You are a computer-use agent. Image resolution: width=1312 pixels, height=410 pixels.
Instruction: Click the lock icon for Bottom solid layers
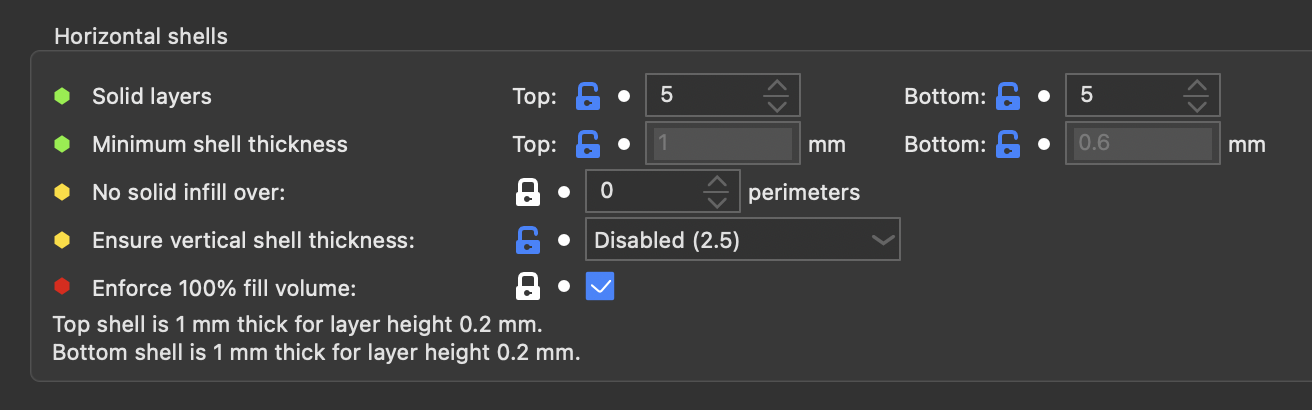[1008, 96]
